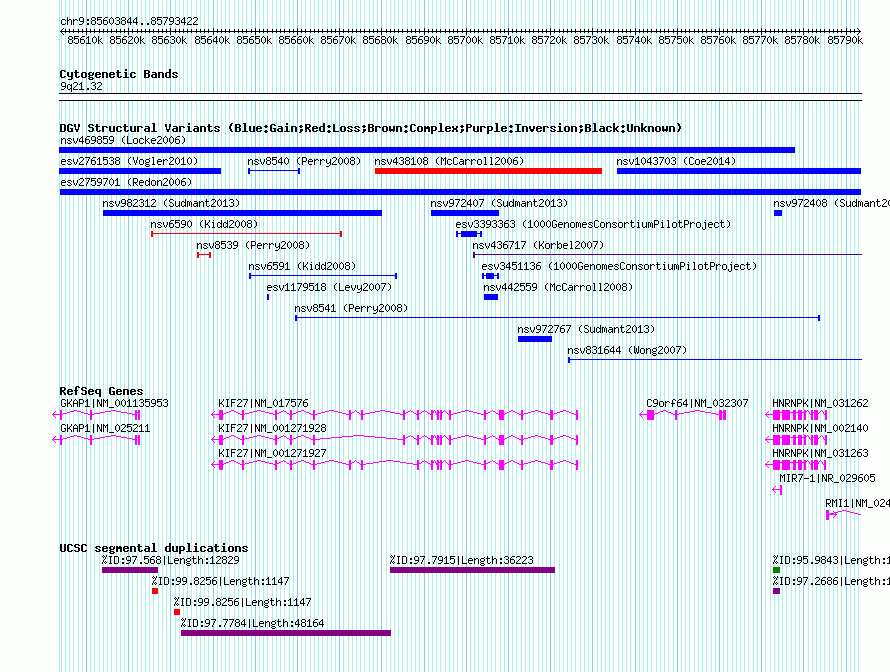Click the nsv8541 (Perry2008) label
Screen dimensions: 890x672
pos(351,308)
